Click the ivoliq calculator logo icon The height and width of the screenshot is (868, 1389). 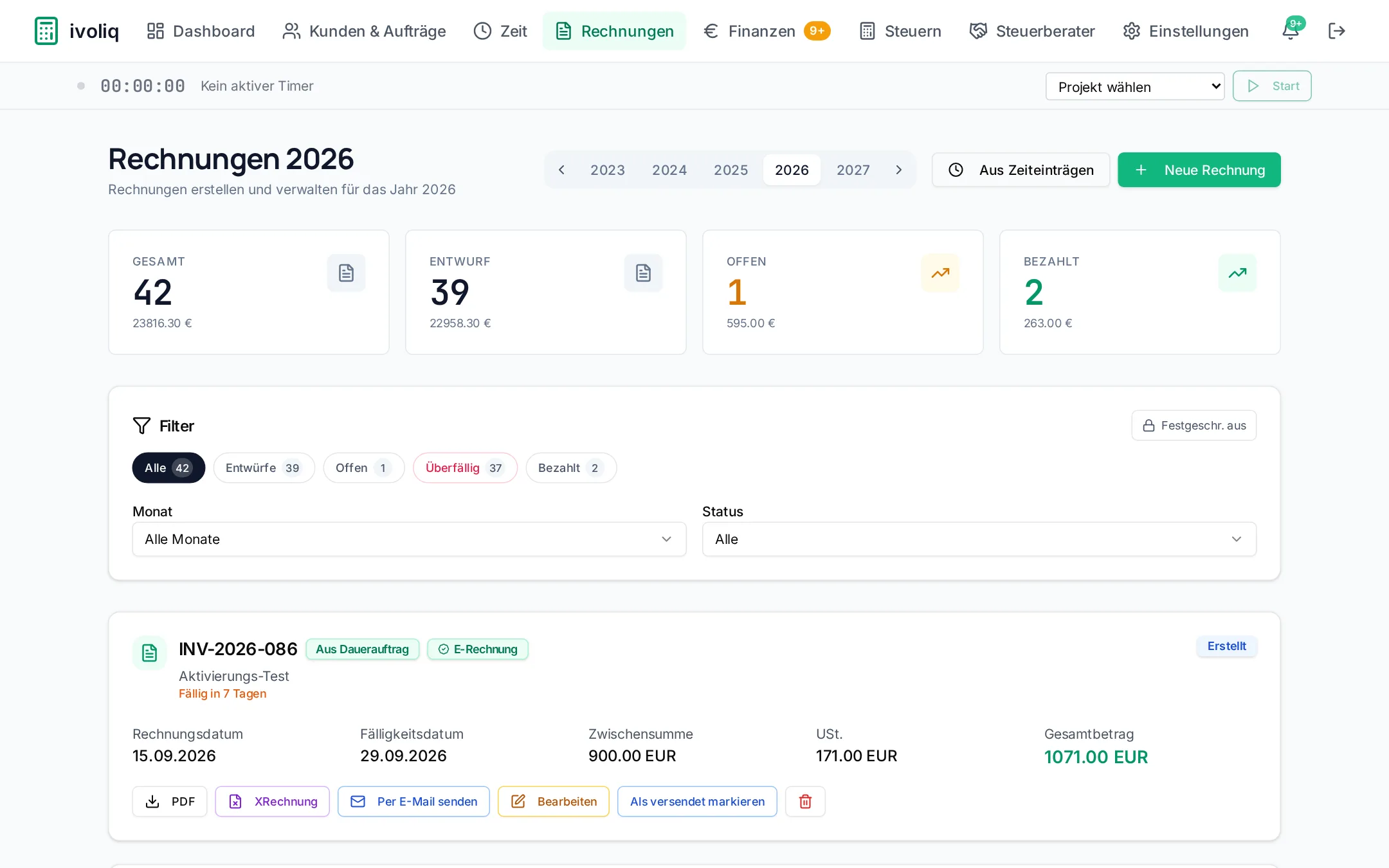point(46,31)
